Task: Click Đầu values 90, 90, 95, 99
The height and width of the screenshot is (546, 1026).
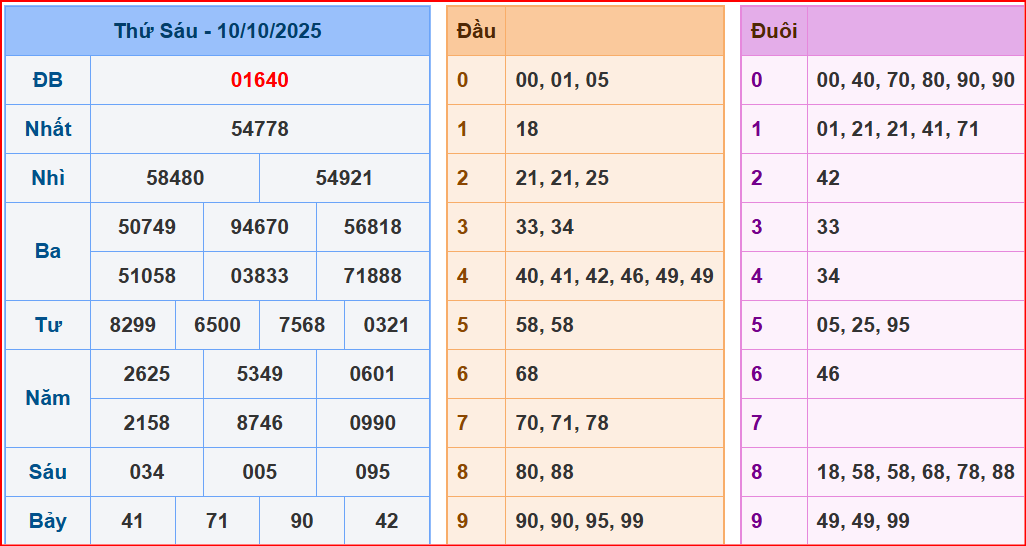Action: pos(580,521)
